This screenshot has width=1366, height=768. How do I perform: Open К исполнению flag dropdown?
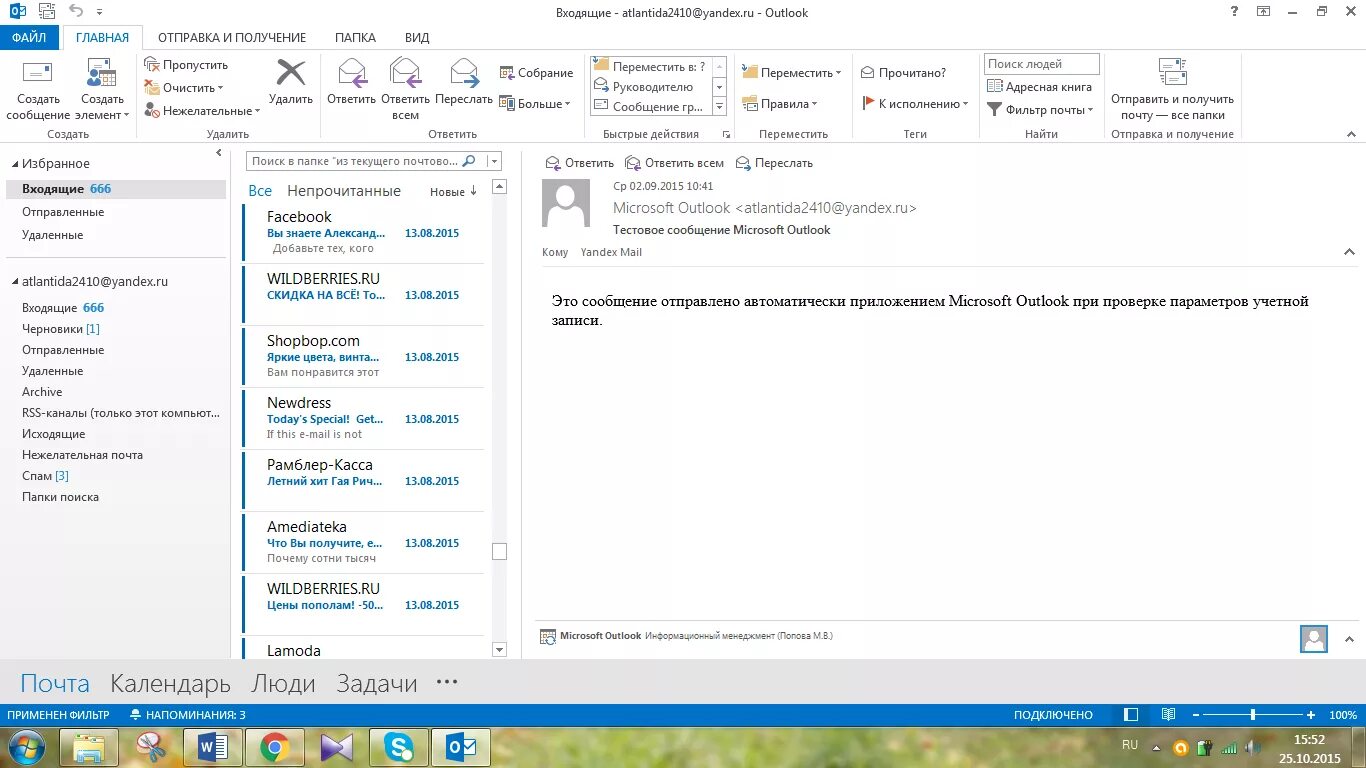pyautogui.click(x=915, y=103)
